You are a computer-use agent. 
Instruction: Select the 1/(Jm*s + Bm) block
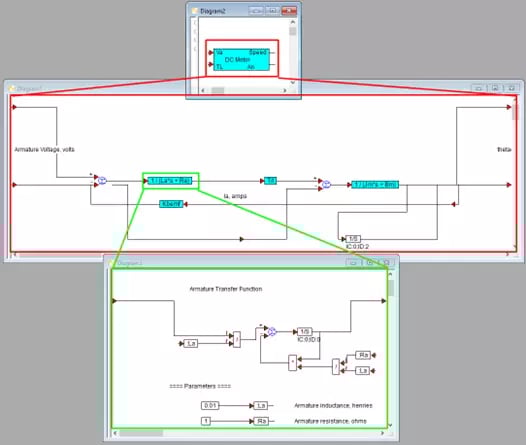click(x=375, y=184)
